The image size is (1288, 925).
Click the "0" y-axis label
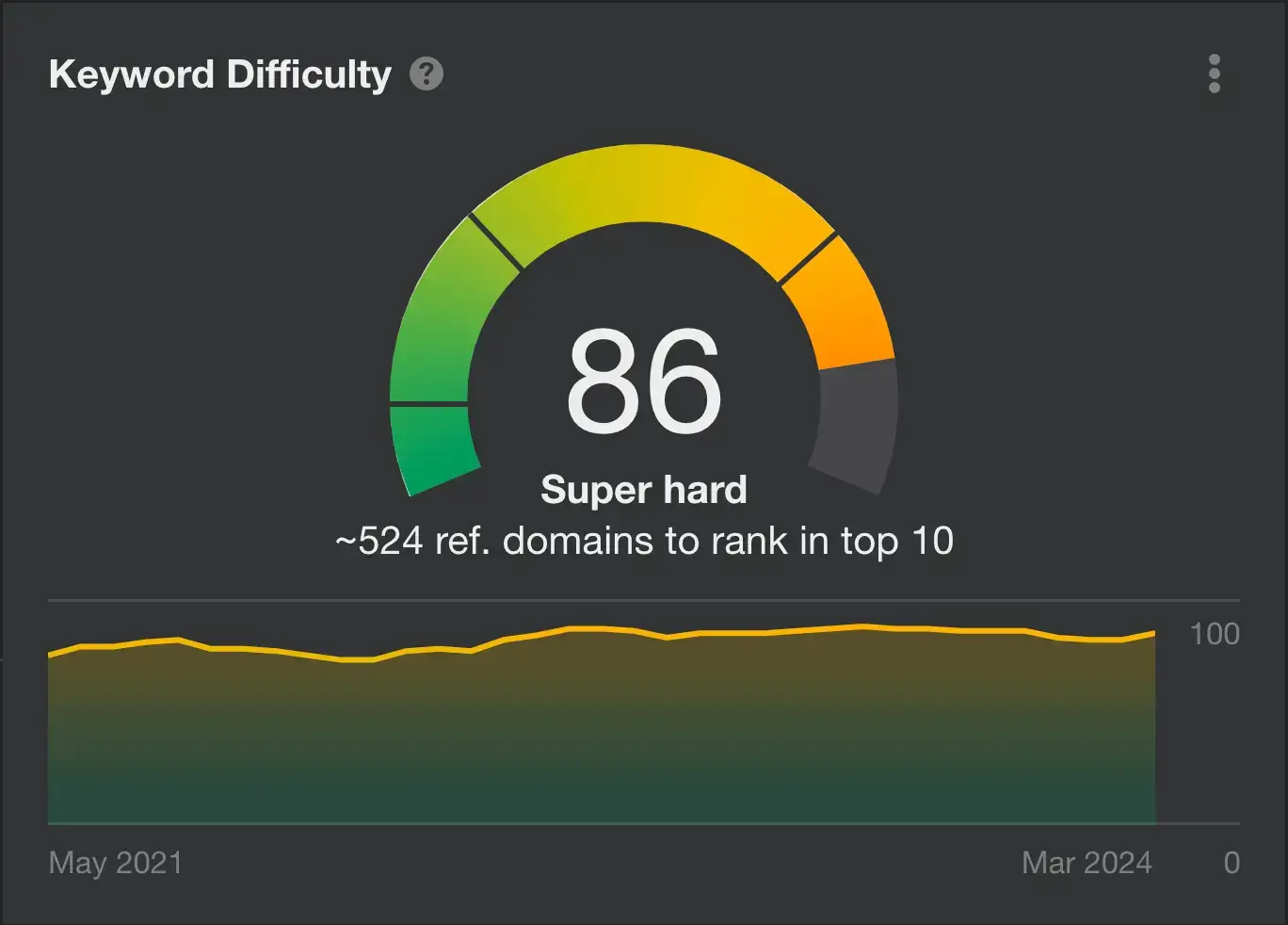[1232, 863]
